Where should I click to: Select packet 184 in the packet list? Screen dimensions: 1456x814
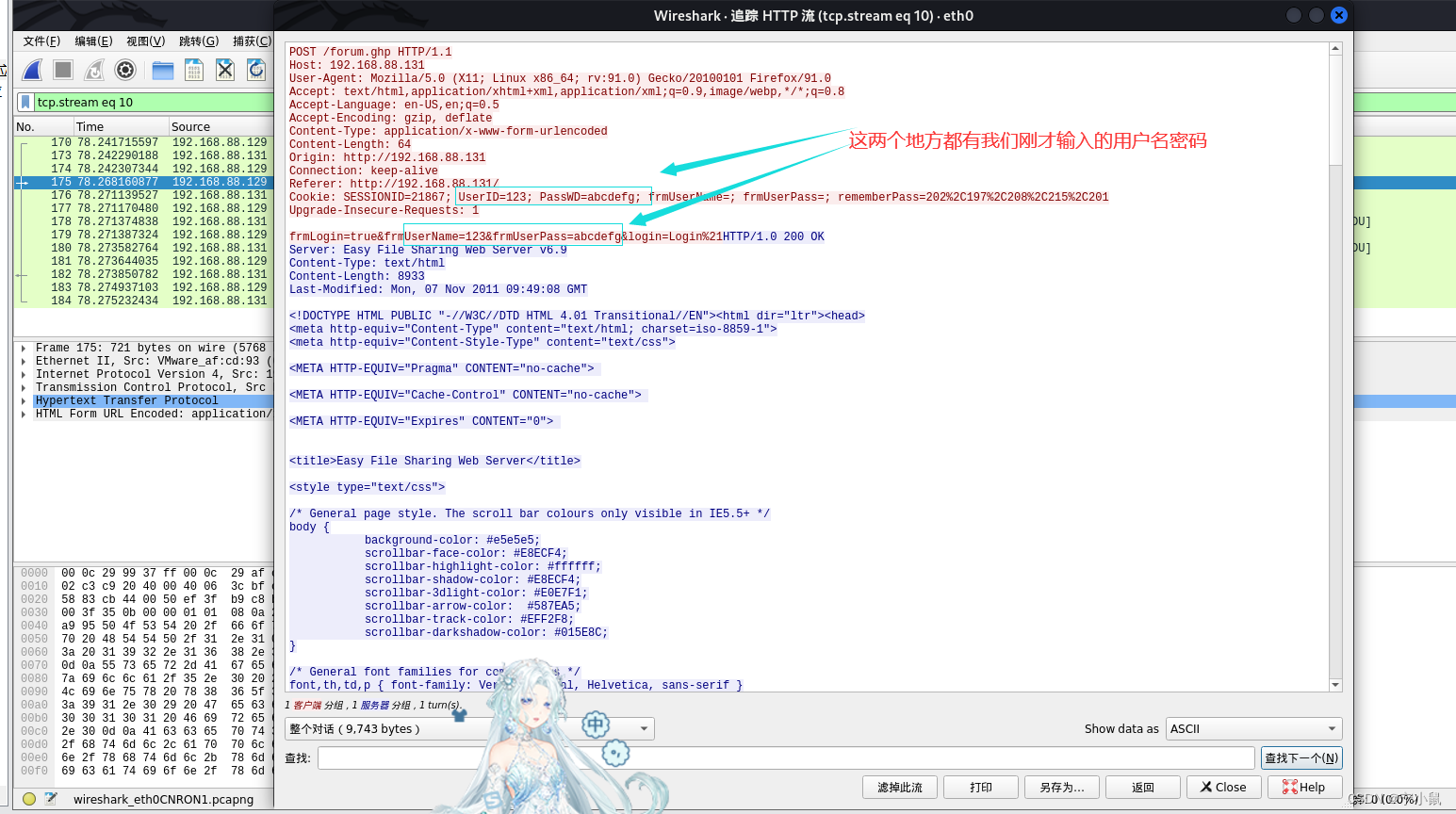[x=143, y=301]
